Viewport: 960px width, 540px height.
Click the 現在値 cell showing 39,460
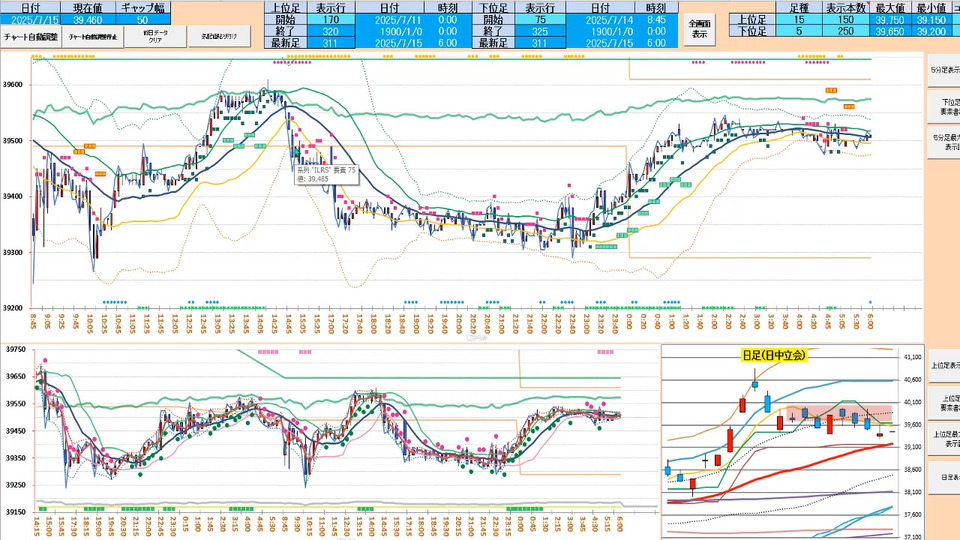(x=87, y=19)
